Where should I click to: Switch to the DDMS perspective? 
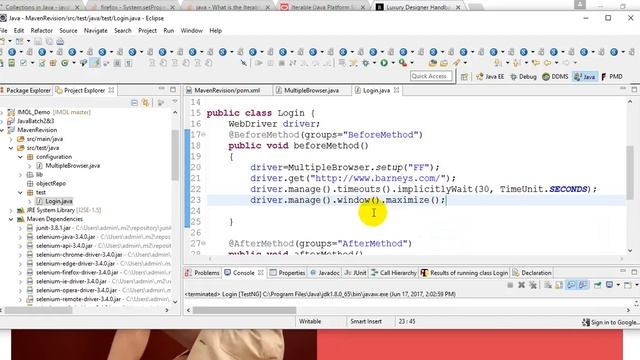pos(555,77)
